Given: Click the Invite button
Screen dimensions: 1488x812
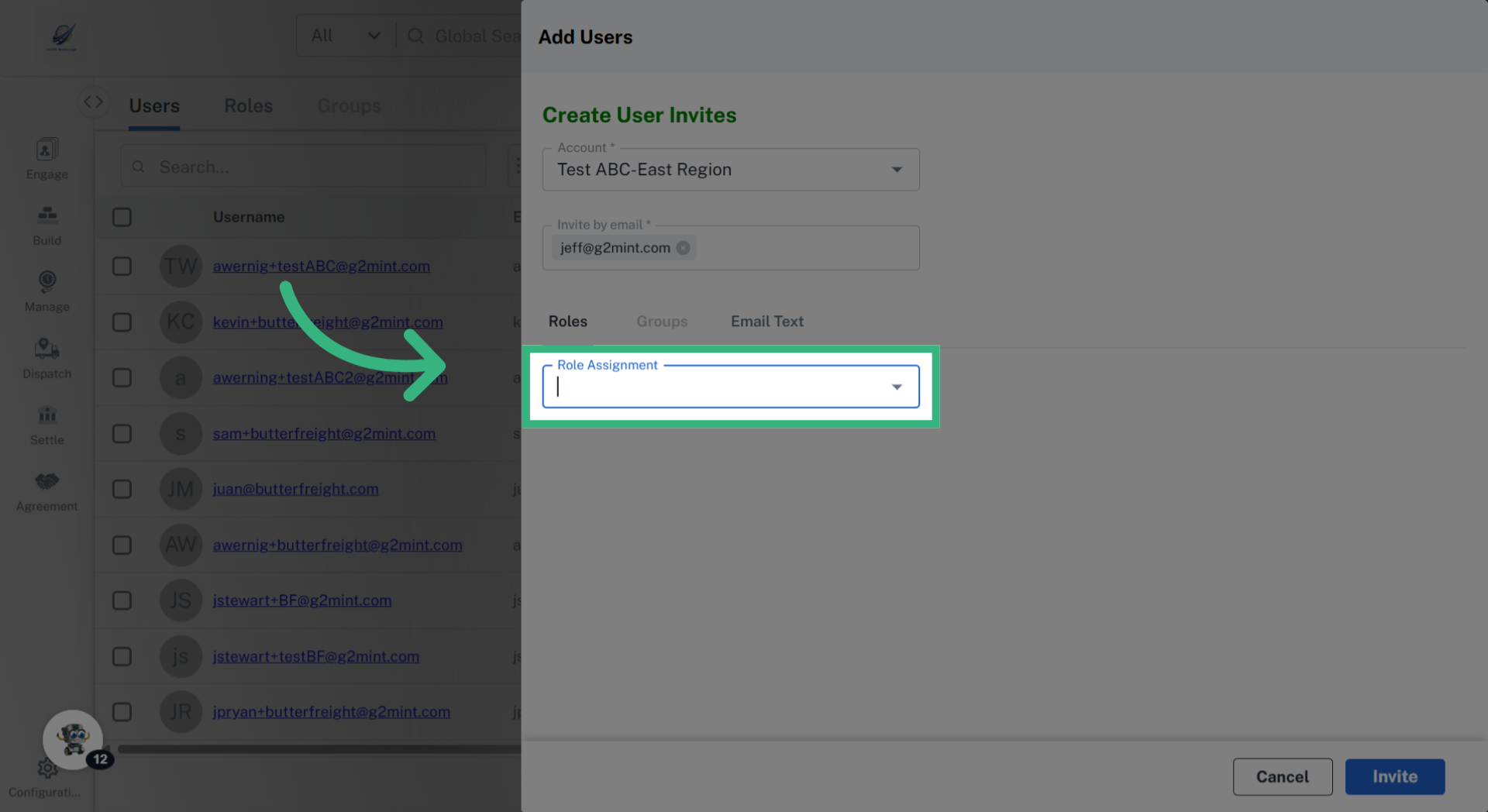Looking at the screenshot, I should pos(1394,776).
